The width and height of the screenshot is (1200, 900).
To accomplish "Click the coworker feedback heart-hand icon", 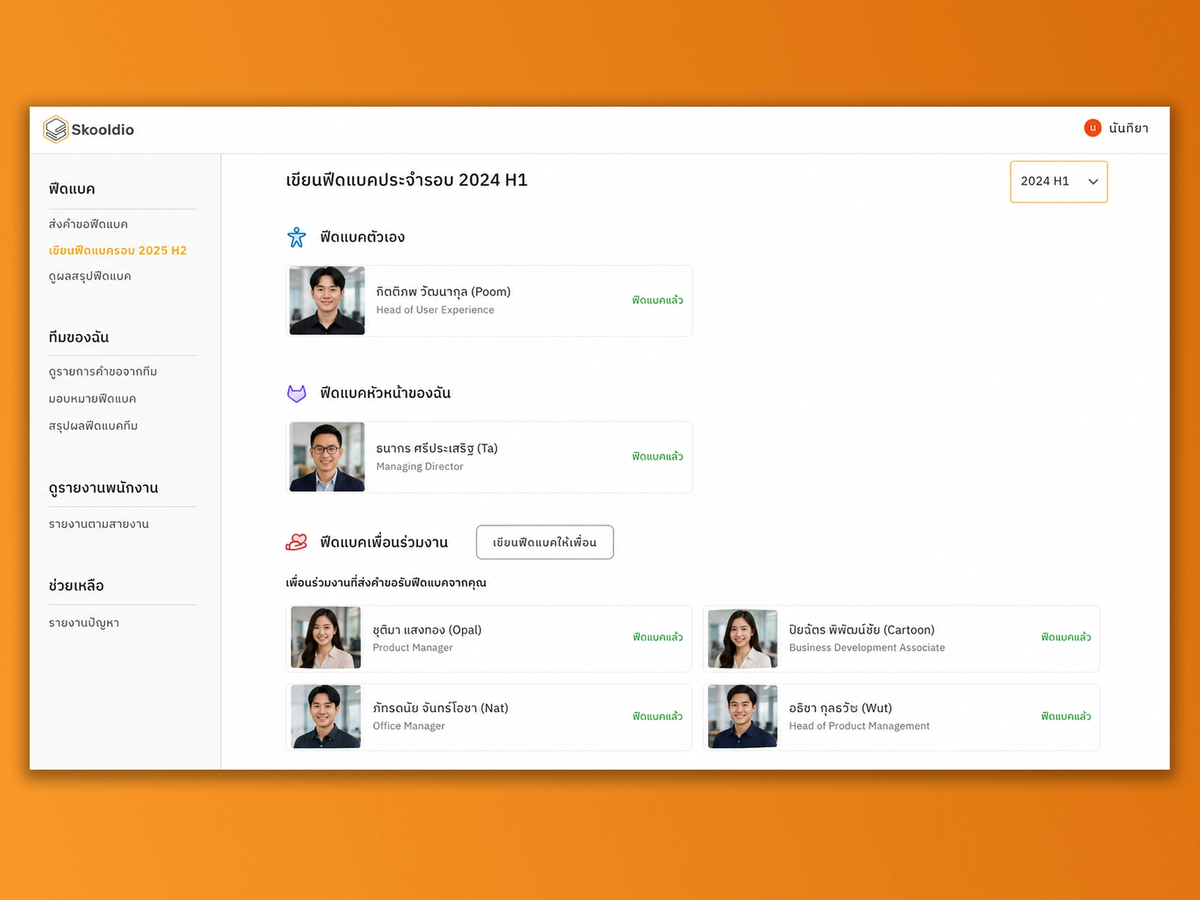I will (297, 542).
